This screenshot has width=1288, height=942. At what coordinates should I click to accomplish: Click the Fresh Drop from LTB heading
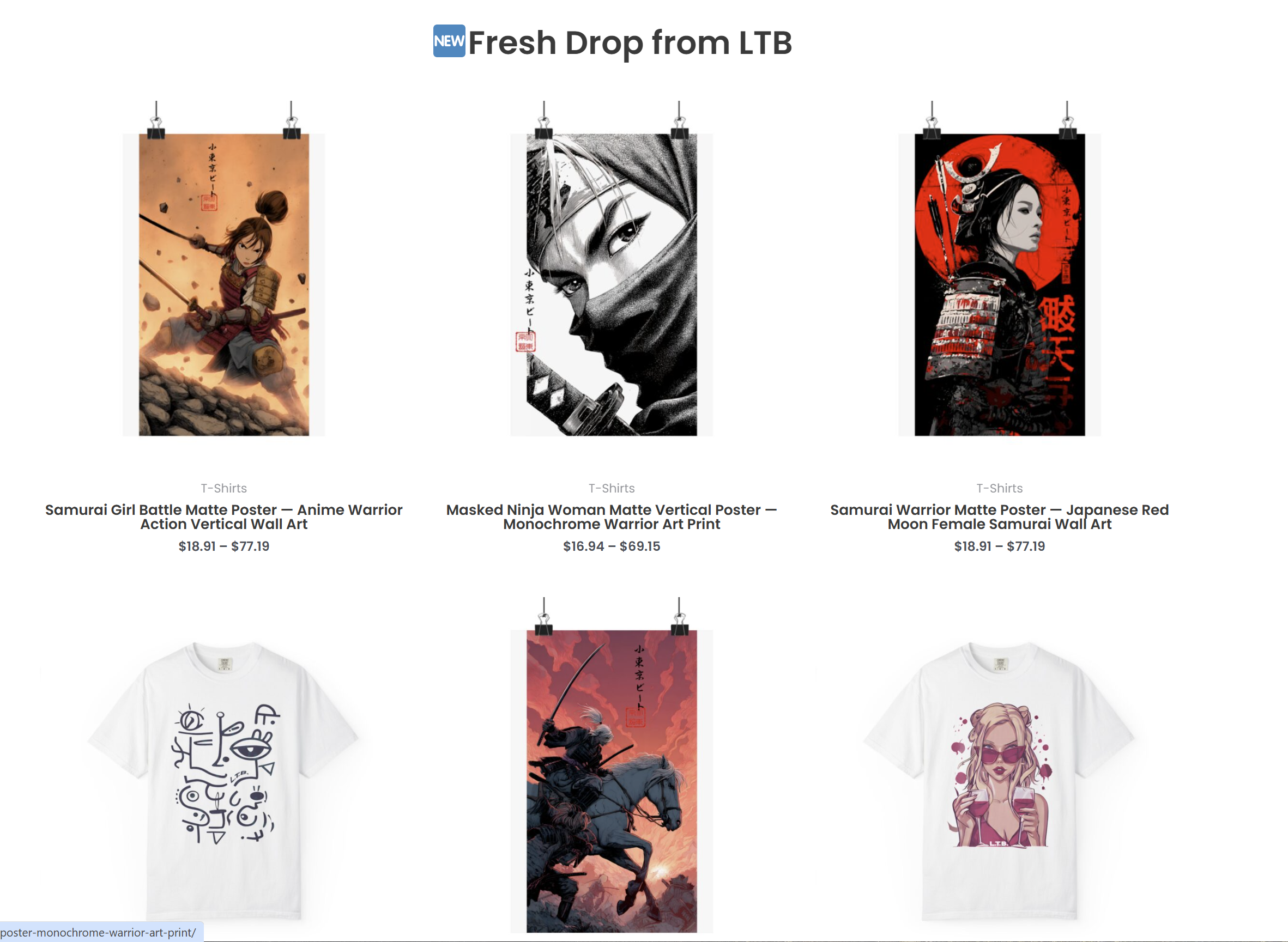[x=630, y=42]
